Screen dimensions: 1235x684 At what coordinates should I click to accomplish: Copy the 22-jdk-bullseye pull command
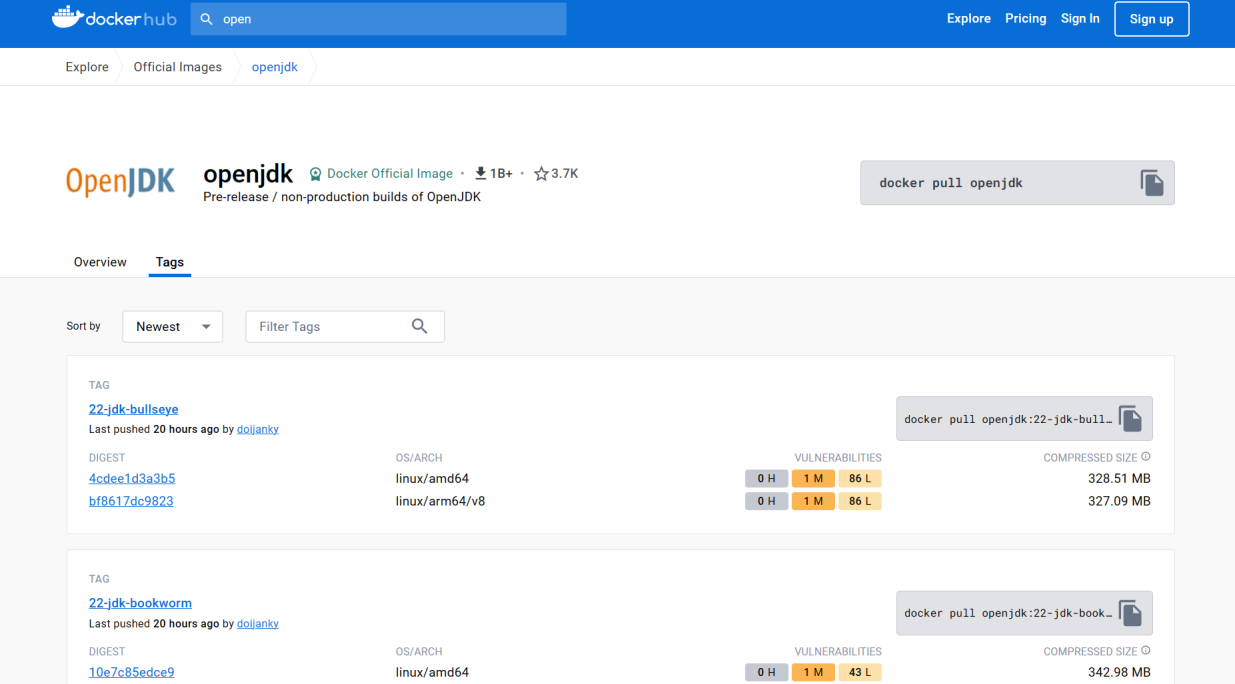point(1130,419)
